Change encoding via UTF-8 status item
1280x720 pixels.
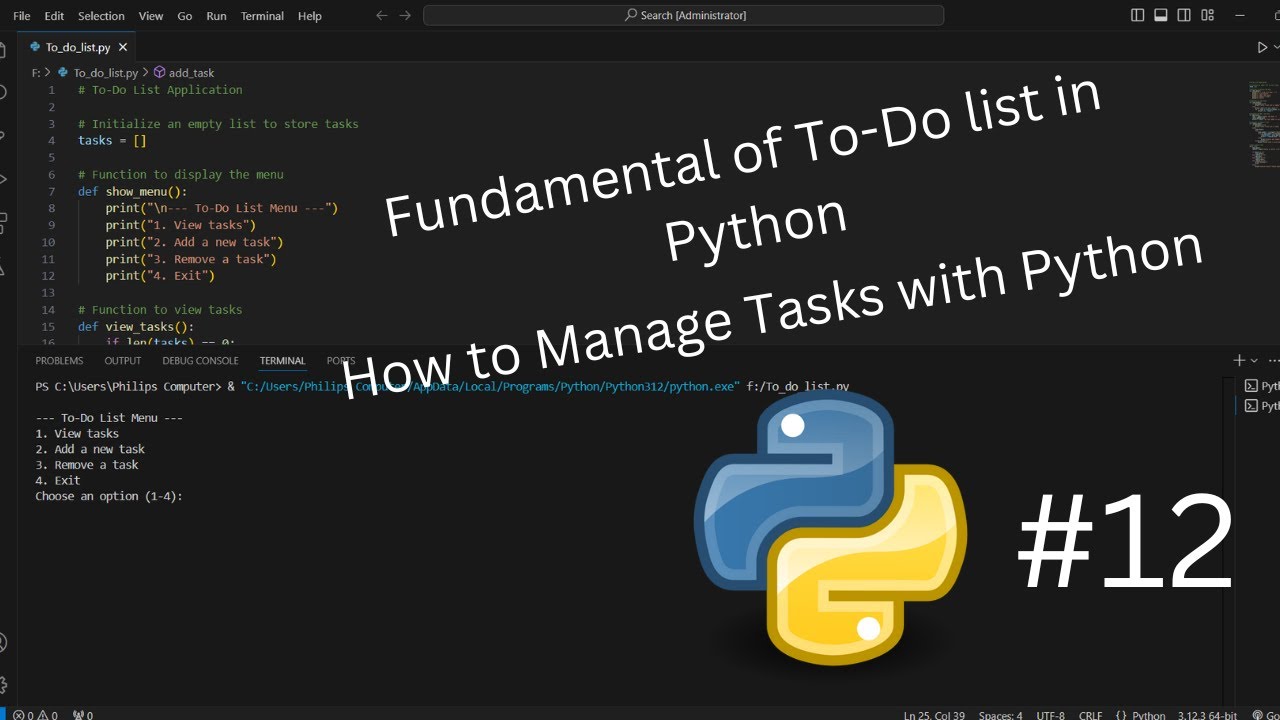(1050, 715)
